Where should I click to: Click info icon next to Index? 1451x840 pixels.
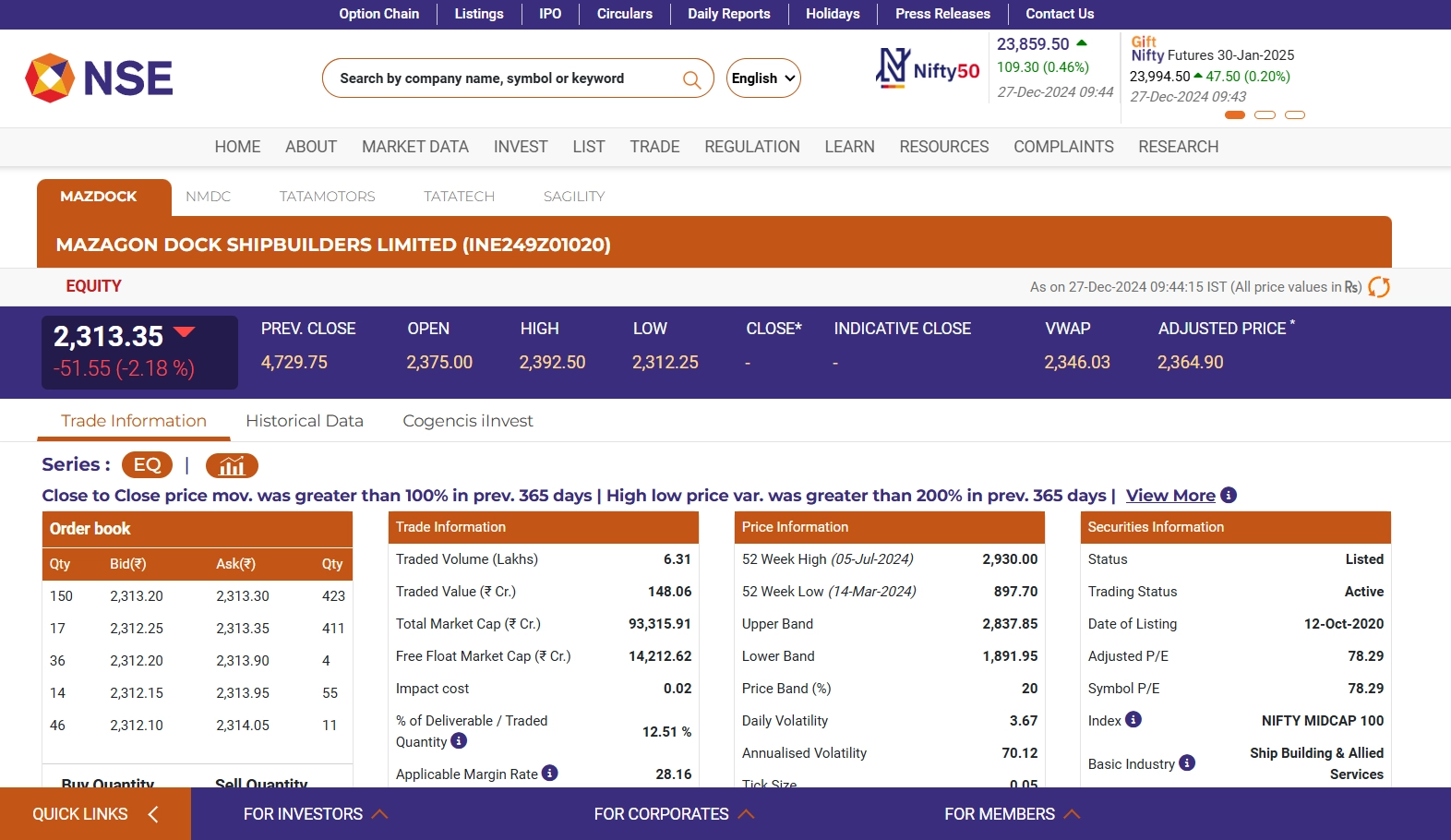(1133, 720)
